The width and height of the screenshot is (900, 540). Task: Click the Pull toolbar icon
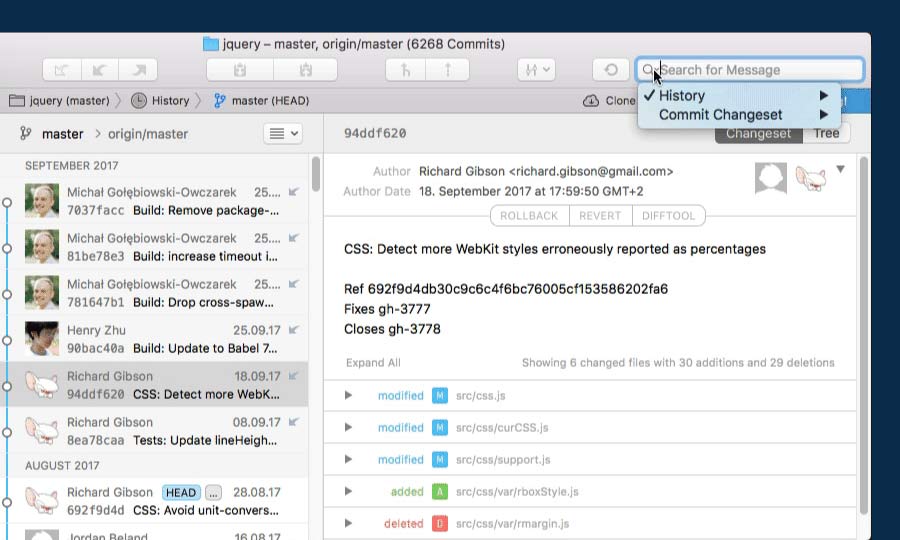[100, 70]
